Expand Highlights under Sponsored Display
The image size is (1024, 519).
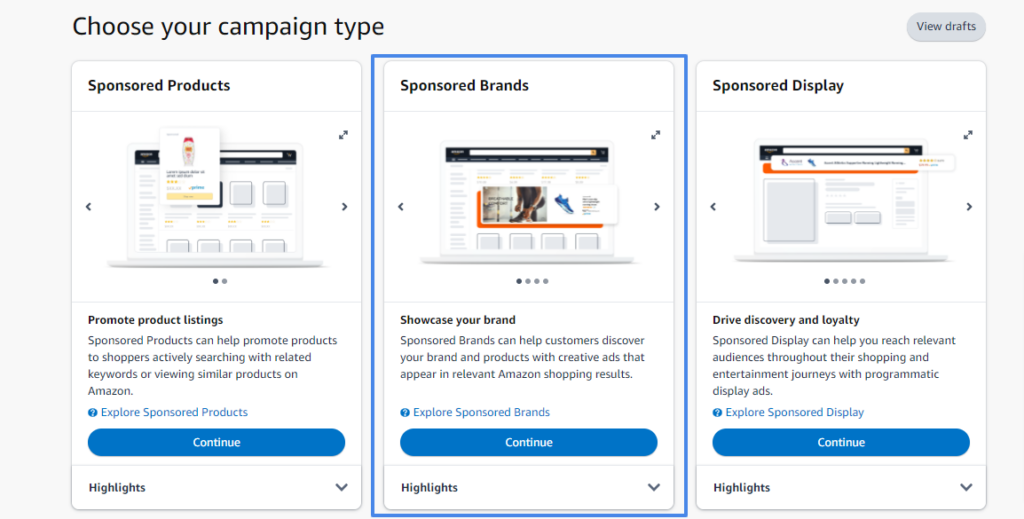[841, 488]
